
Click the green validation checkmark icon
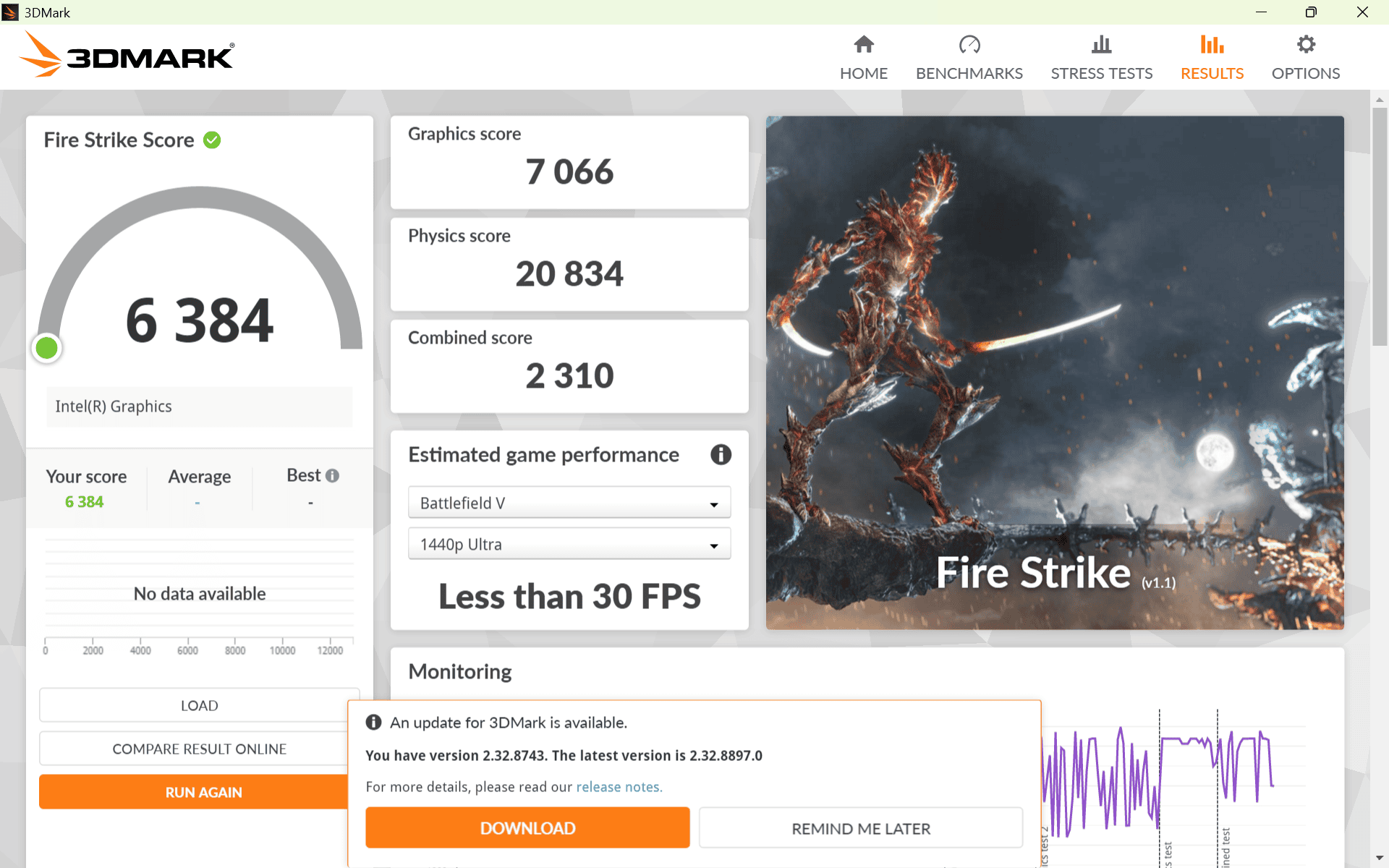click(x=212, y=140)
